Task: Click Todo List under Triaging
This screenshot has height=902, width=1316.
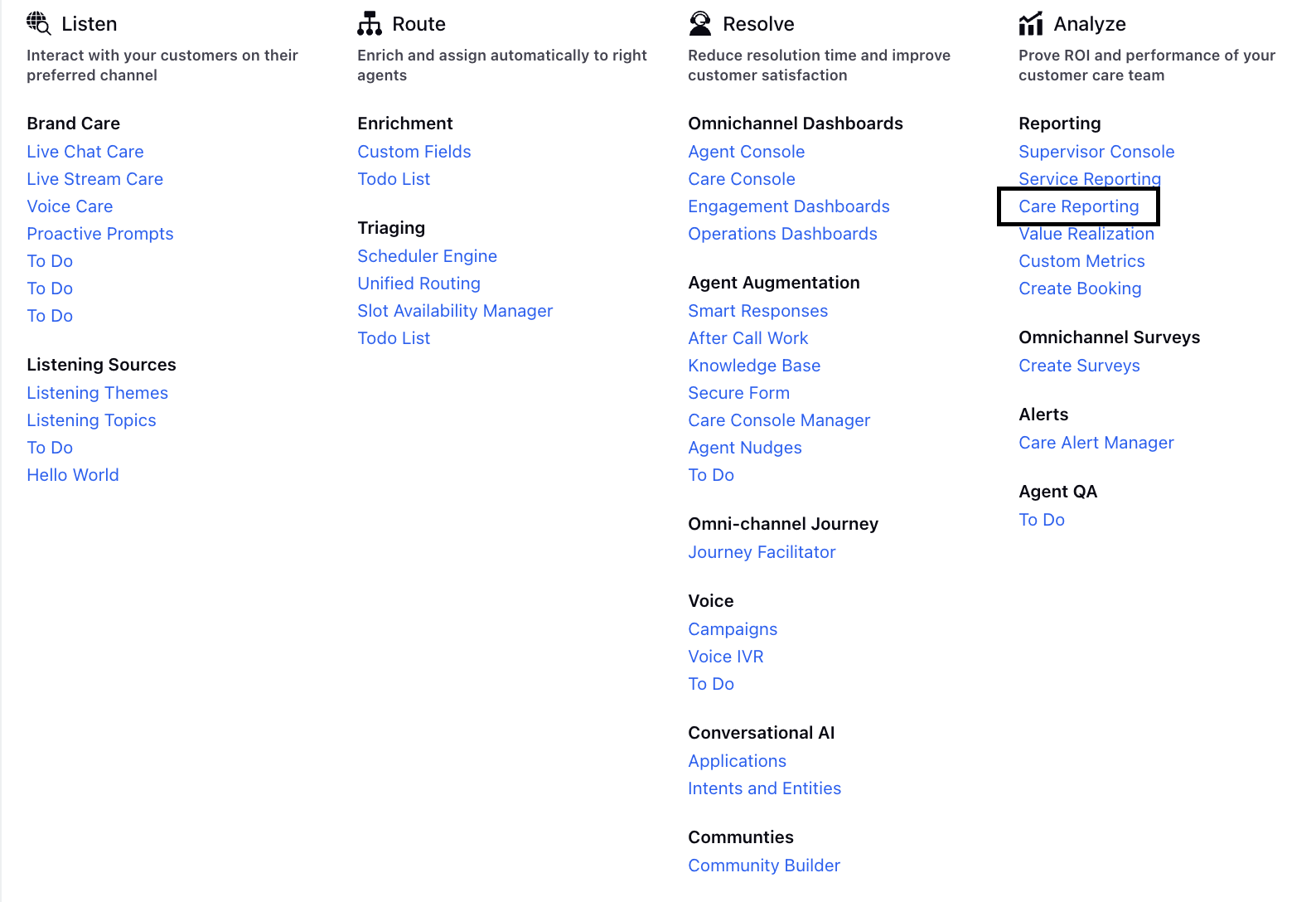Action: (394, 338)
